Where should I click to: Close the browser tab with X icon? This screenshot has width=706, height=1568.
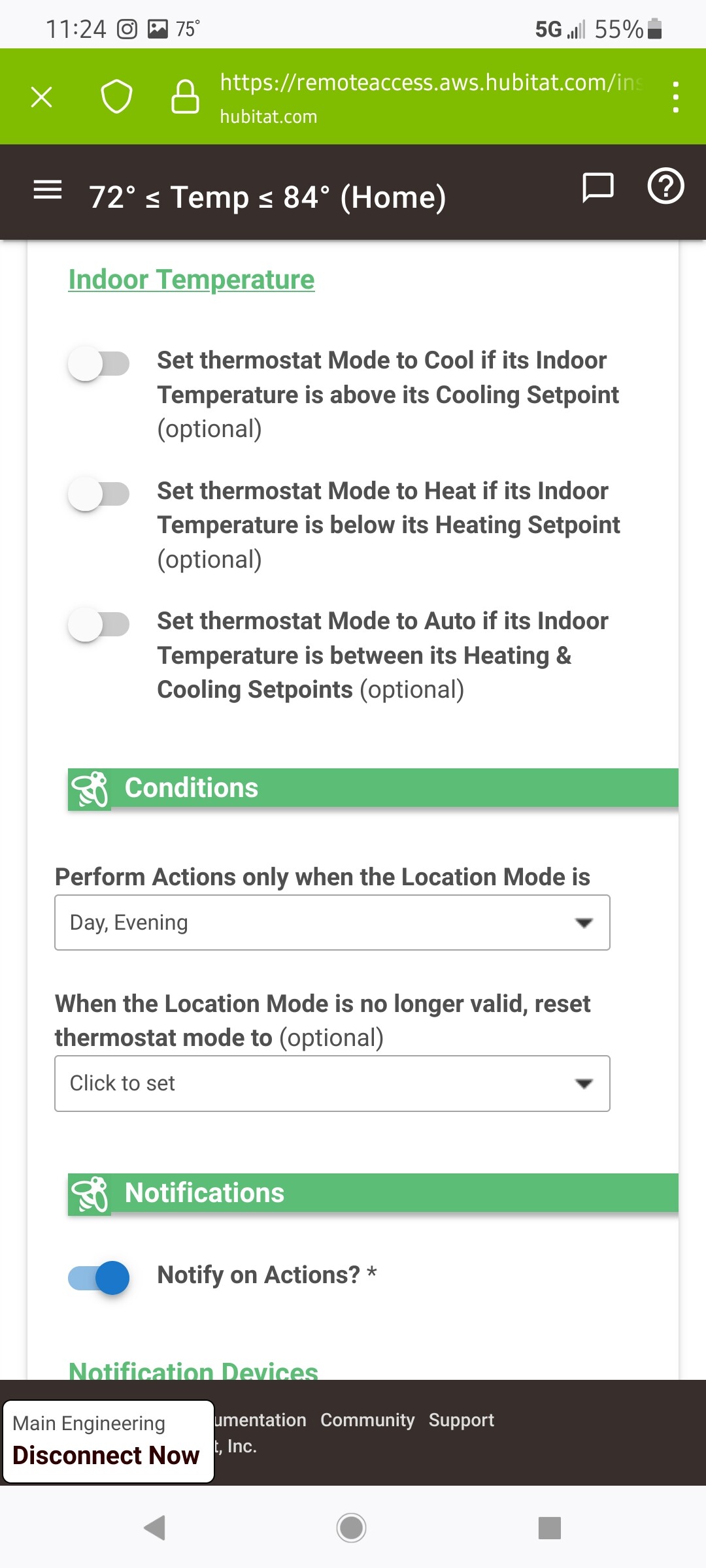42,97
